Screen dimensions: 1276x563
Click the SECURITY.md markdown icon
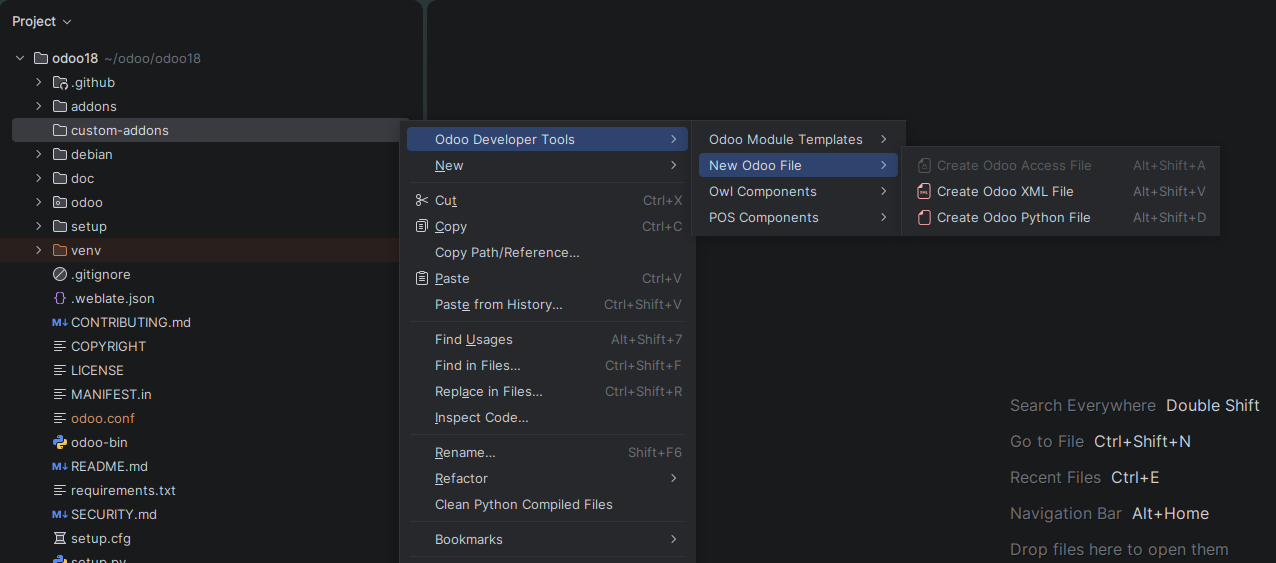click(60, 514)
